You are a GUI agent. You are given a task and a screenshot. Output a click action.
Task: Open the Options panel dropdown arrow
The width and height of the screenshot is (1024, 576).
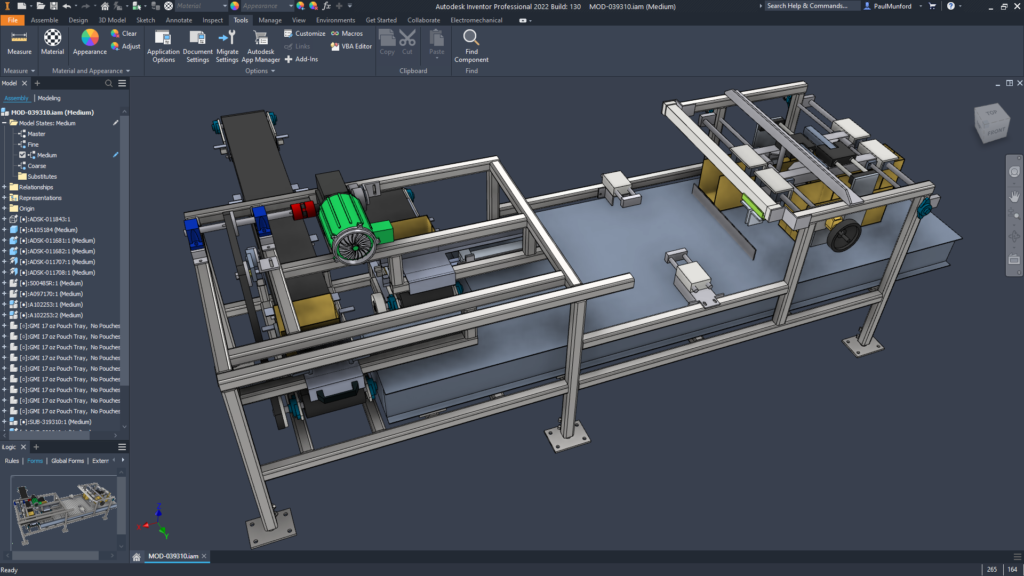[273, 71]
